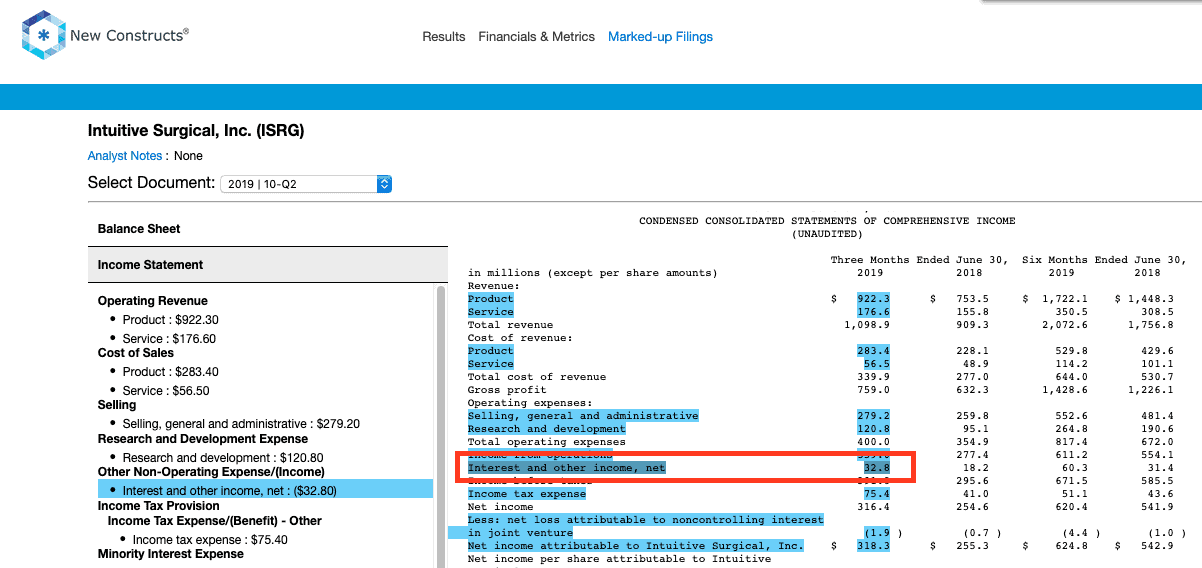Click Gross profit value 759.0

873,390
